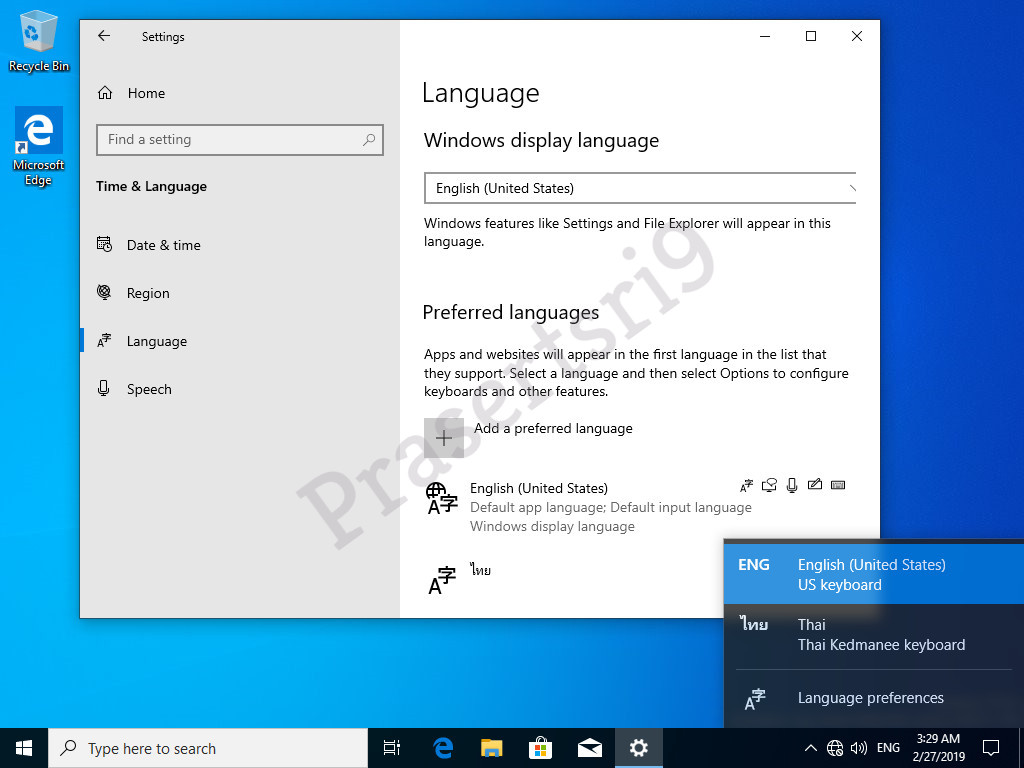The height and width of the screenshot is (768, 1024).
Task: Minimize the Settings window
Action: click(765, 37)
